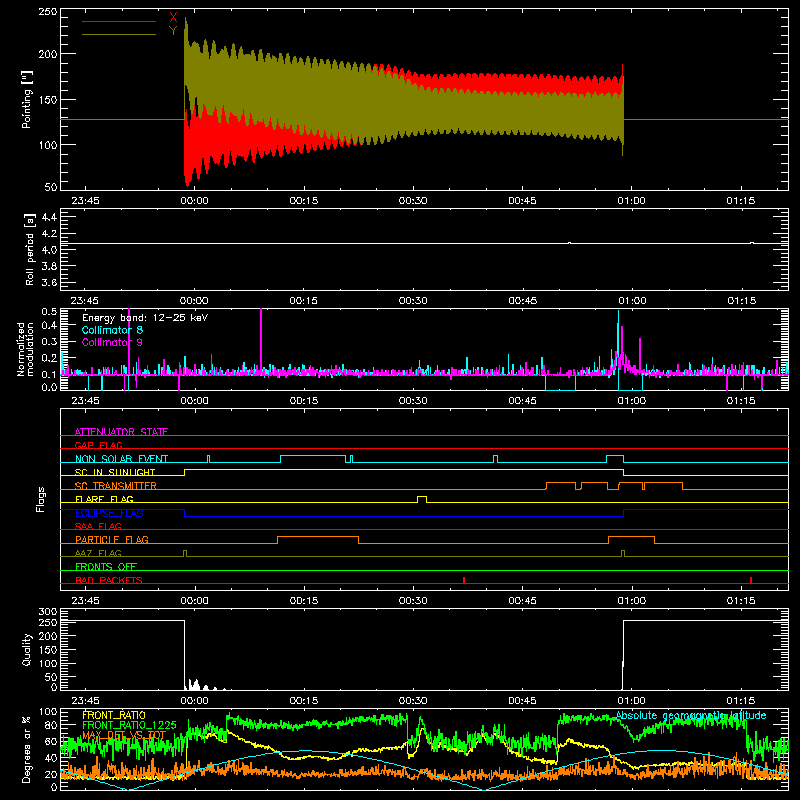Click the Degrees or % axis title

click(27, 749)
